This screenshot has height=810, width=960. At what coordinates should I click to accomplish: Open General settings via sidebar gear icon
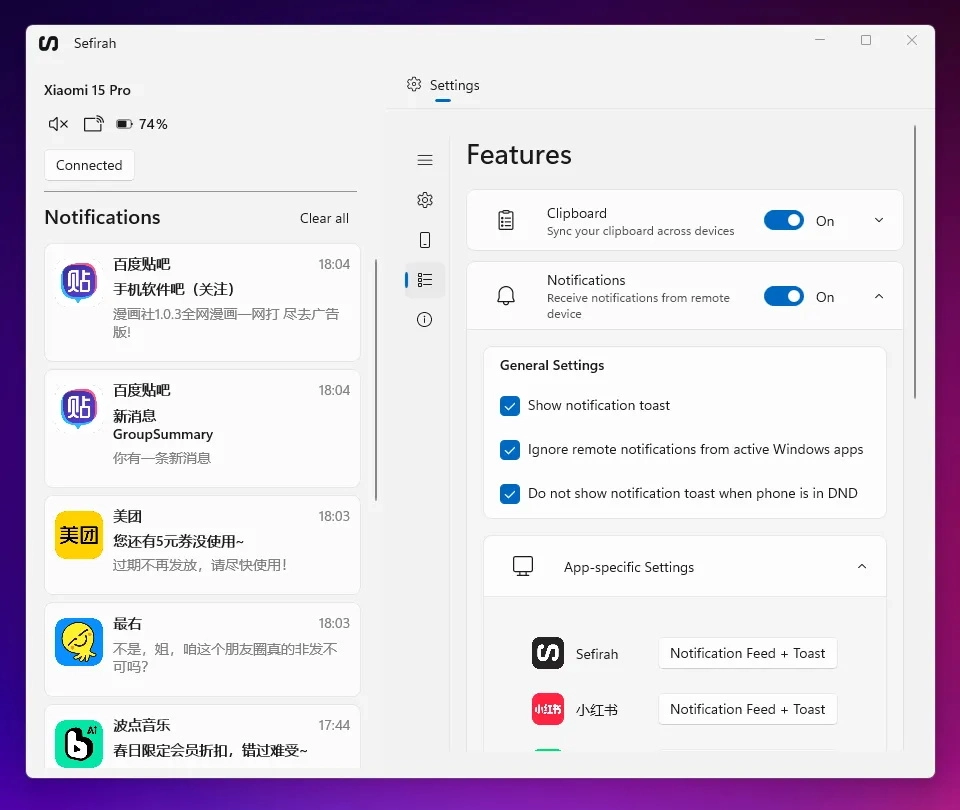425,200
